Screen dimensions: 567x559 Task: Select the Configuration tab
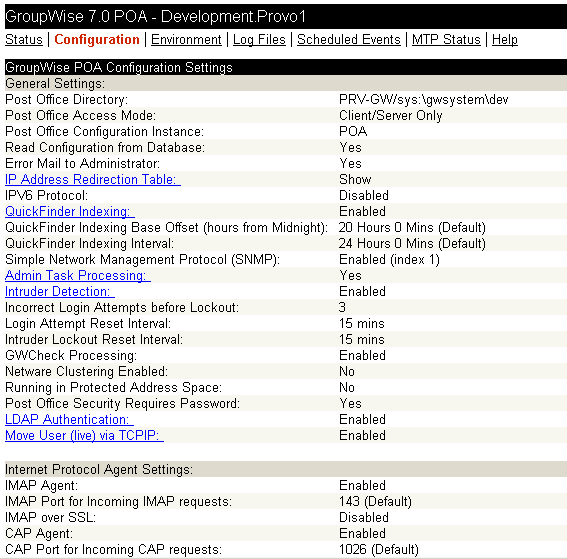point(97,39)
